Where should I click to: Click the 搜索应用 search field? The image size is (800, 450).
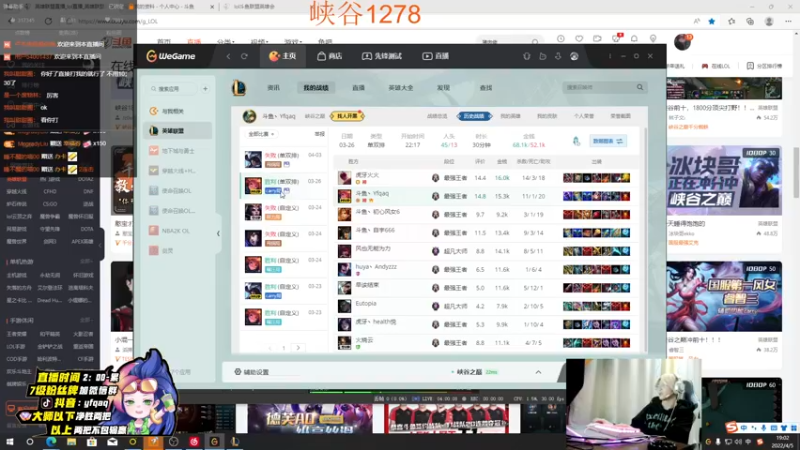tap(172, 89)
